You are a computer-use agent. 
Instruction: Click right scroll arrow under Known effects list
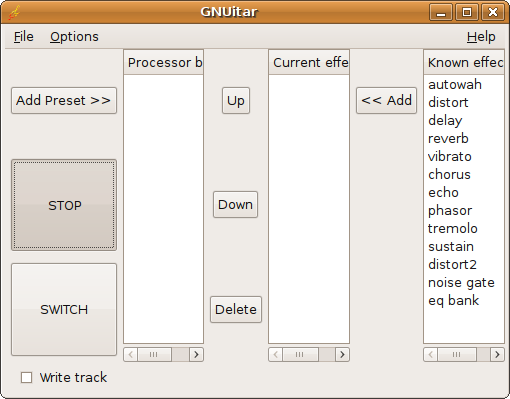[x=497, y=354]
